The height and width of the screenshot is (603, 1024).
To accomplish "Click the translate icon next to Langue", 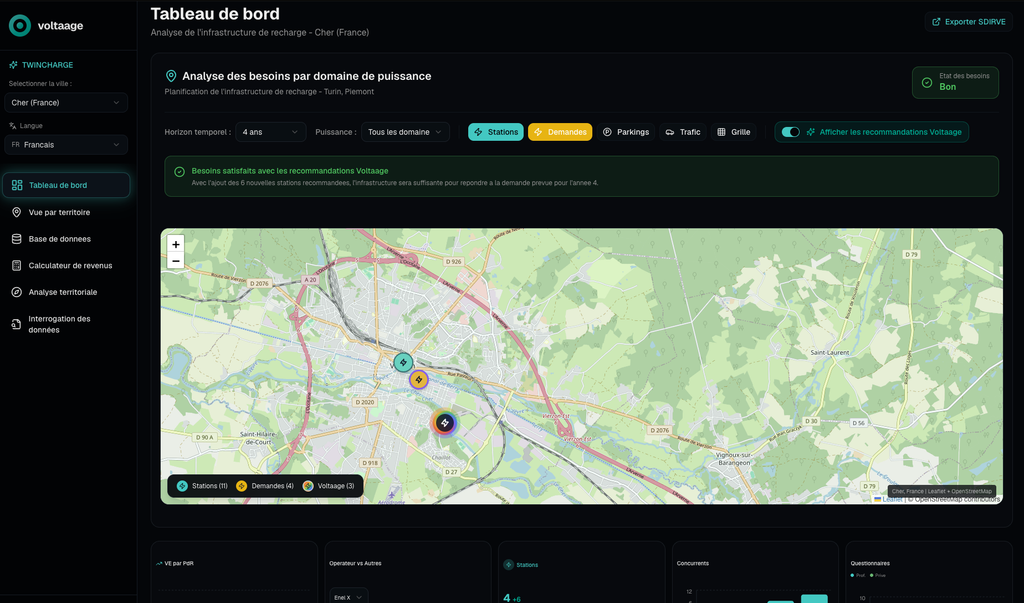I will pos(12,125).
